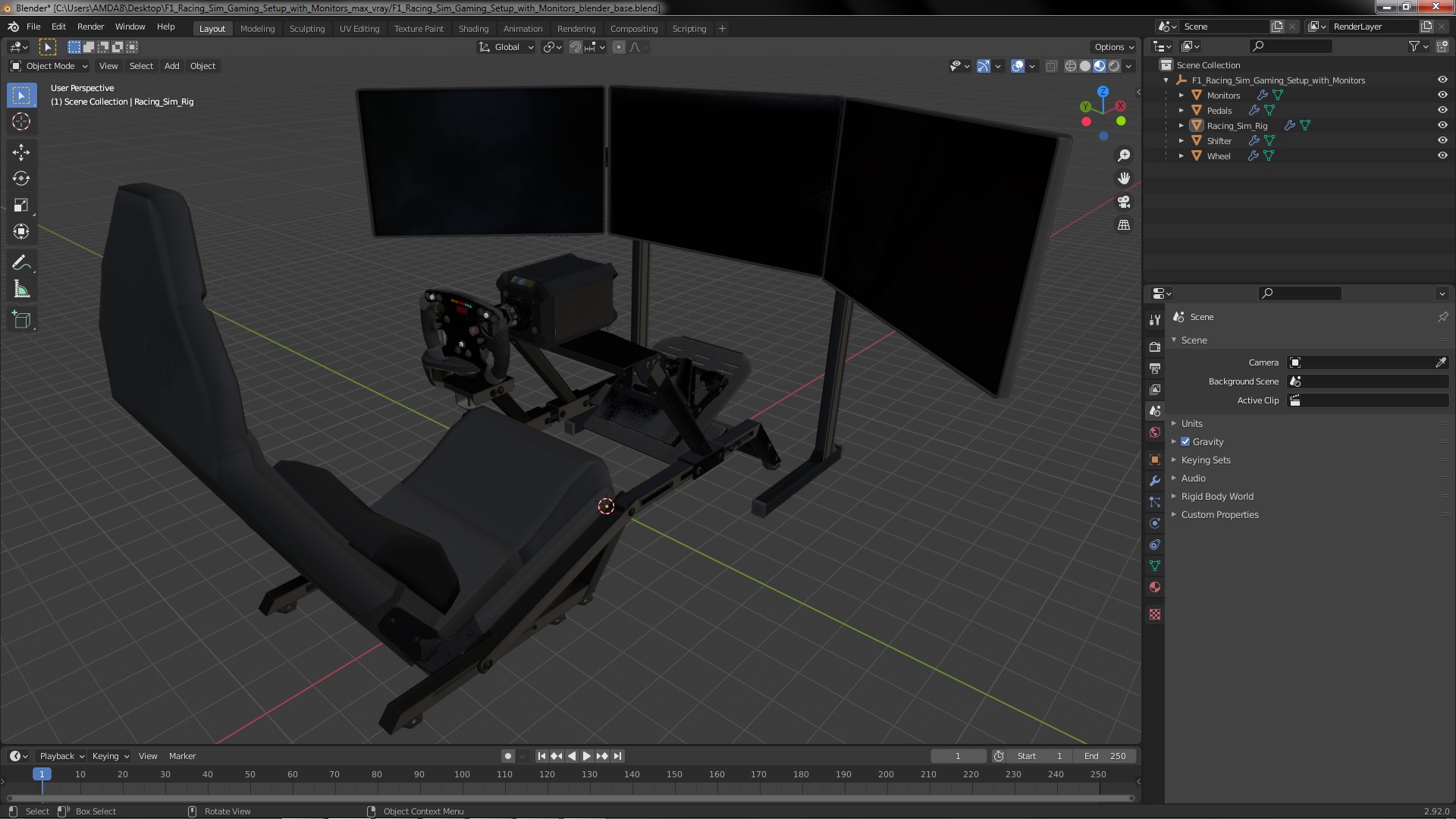Switch to the Shading workspace tab

[x=473, y=28]
